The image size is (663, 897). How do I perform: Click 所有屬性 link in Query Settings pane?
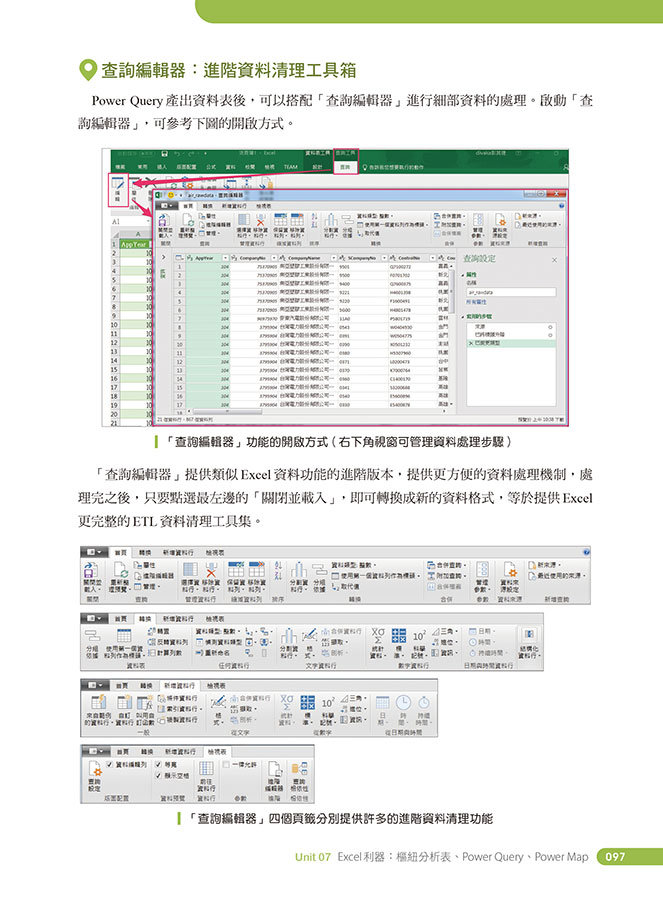point(476,301)
